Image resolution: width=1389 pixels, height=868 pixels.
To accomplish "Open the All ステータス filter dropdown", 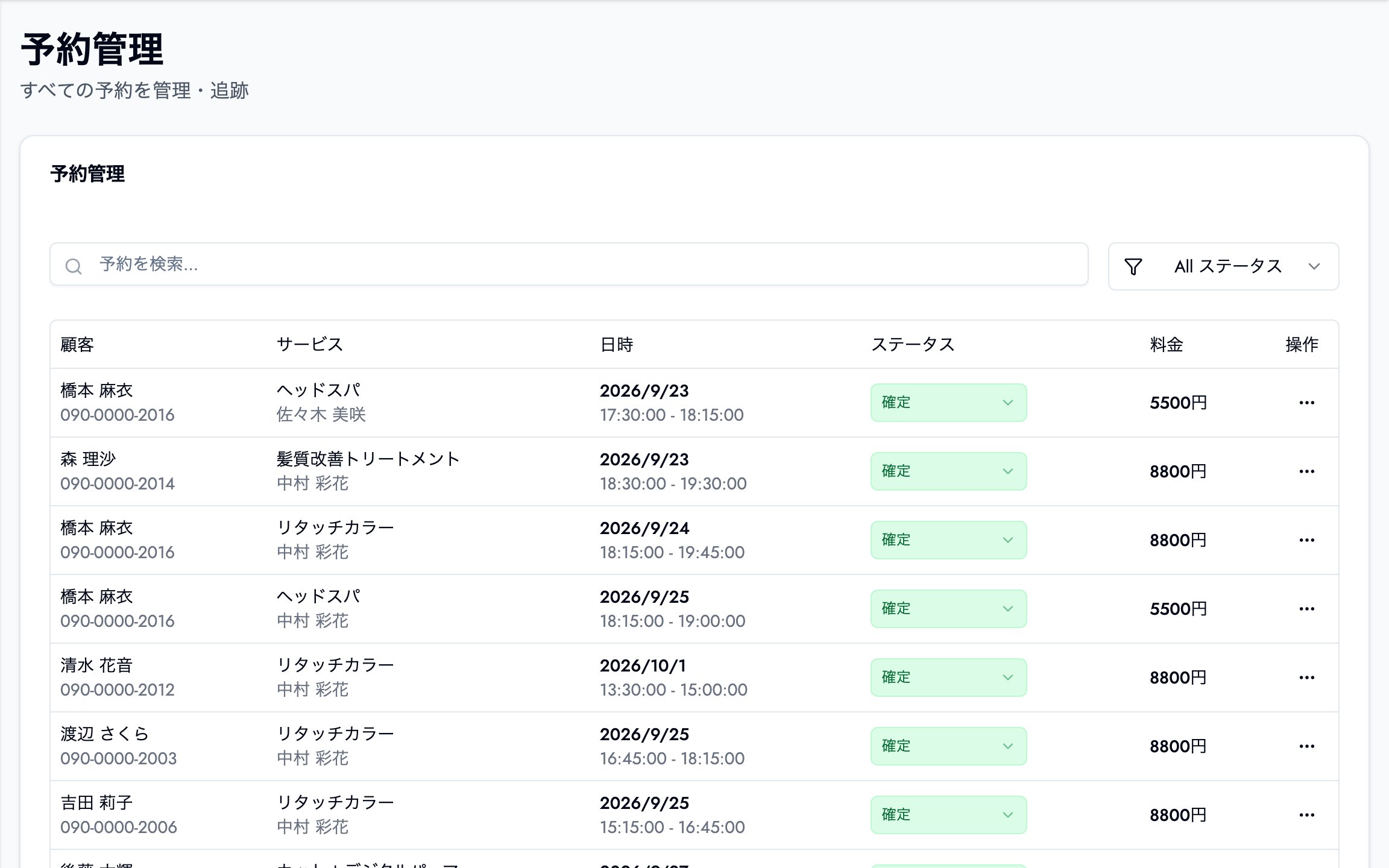I will click(x=1223, y=266).
